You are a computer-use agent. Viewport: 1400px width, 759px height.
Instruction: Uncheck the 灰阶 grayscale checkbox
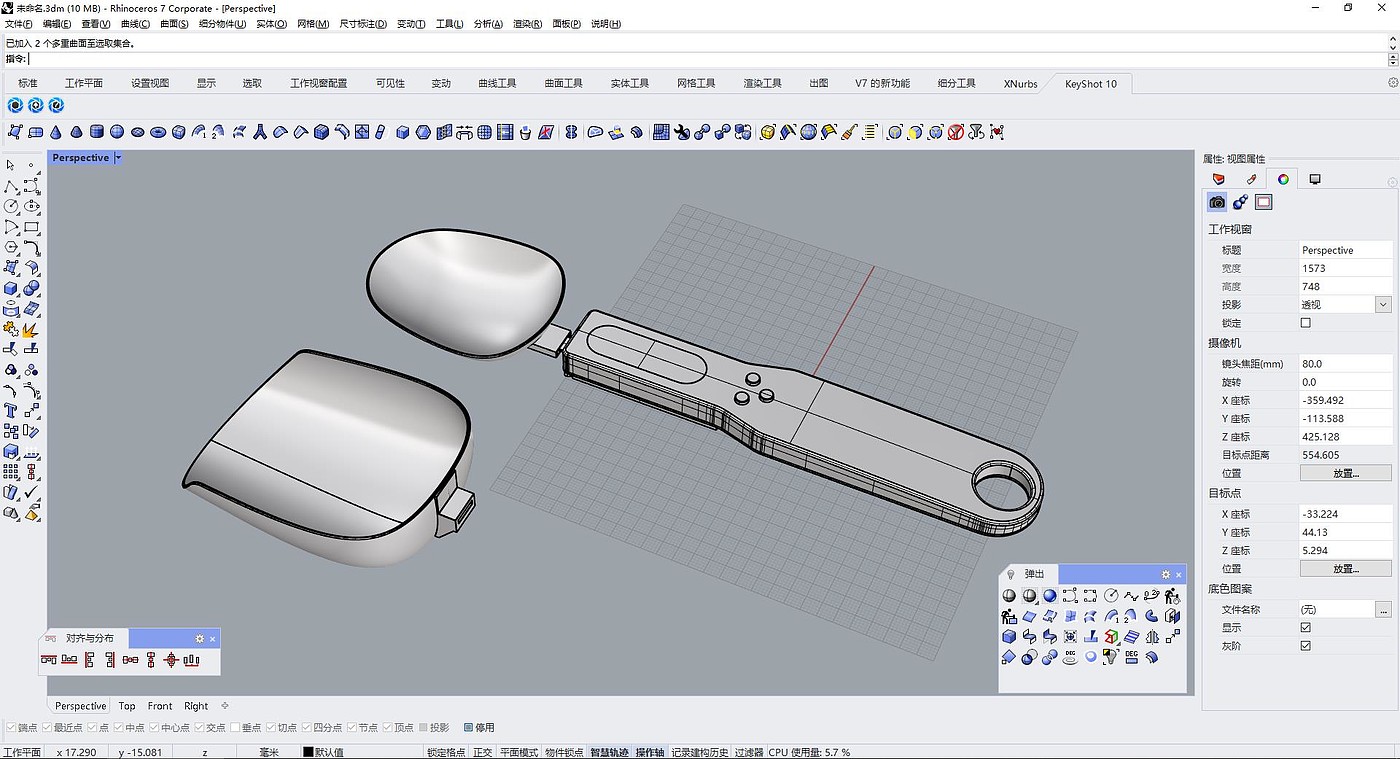[1305, 646]
